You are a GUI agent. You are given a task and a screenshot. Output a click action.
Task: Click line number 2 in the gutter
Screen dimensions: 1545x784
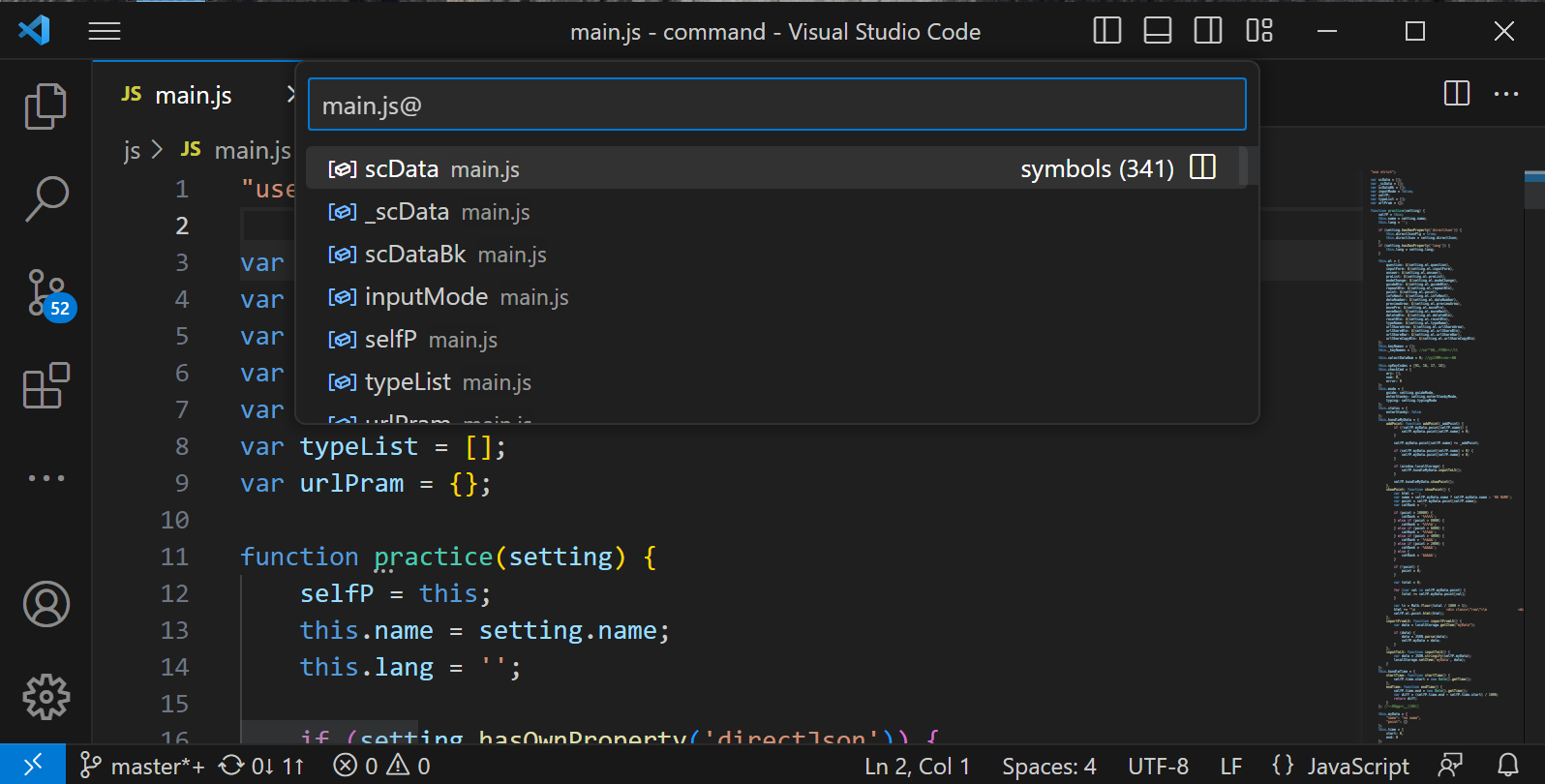(182, 226)
